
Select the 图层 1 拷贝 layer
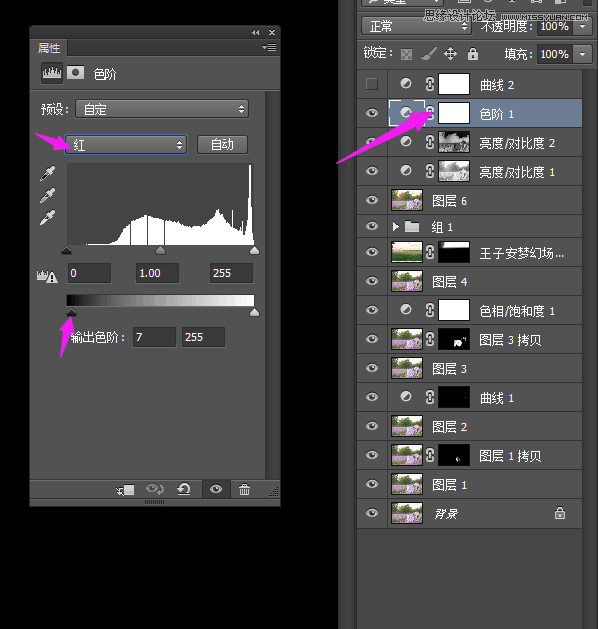[469, 455]
